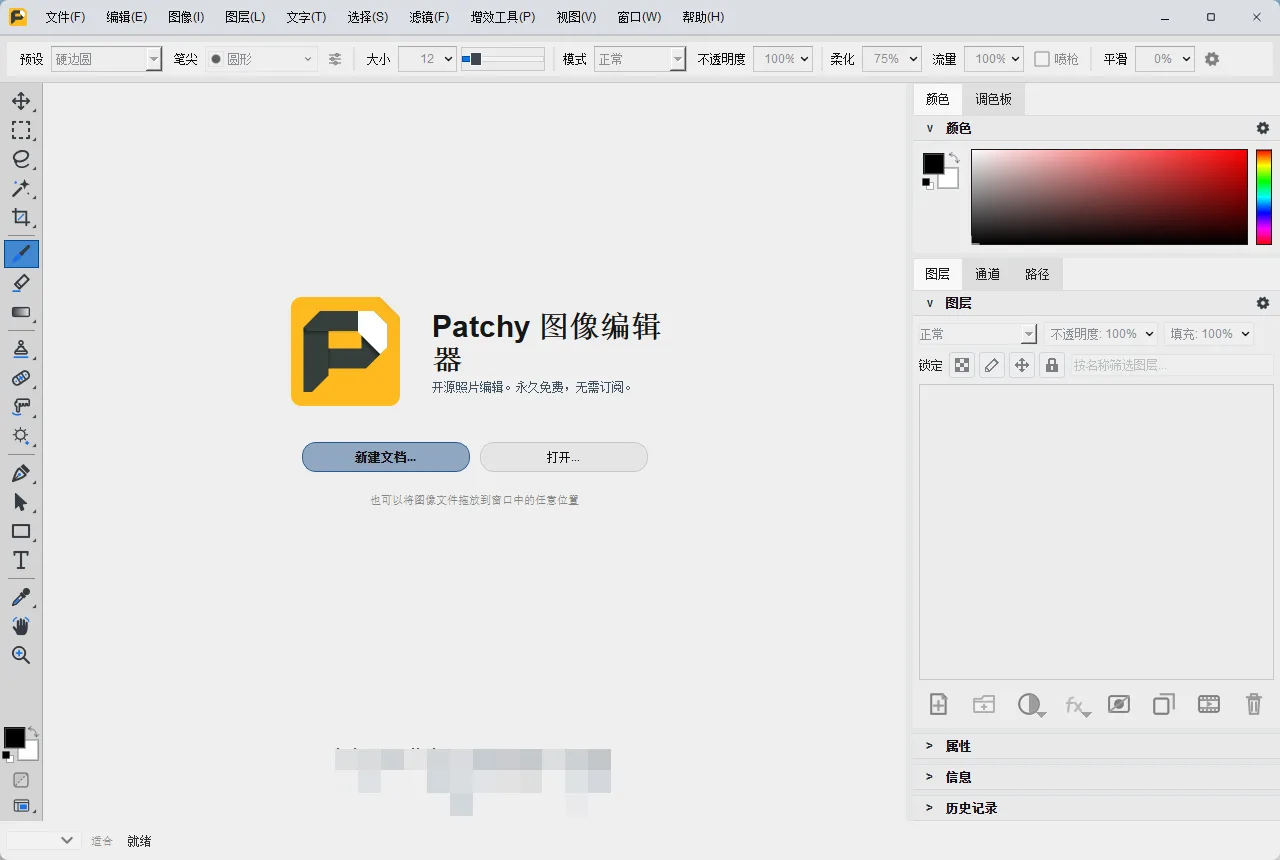The width and height of the screenshot is (1280, 860).
Task: Expand the 历史记录 panel
Action: coord(1096,808)
